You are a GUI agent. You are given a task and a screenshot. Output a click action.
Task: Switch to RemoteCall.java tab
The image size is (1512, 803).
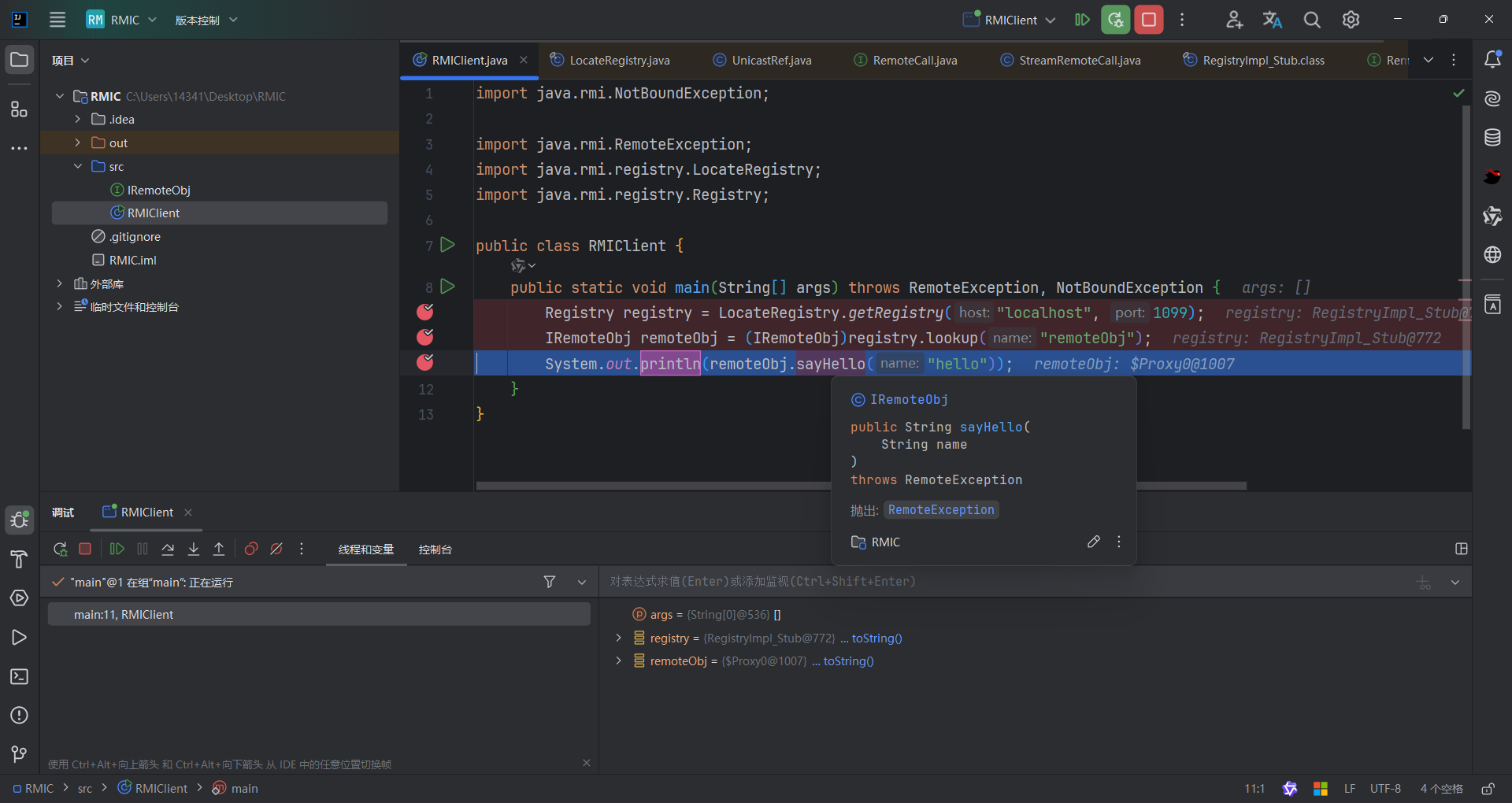pos(906,60)
